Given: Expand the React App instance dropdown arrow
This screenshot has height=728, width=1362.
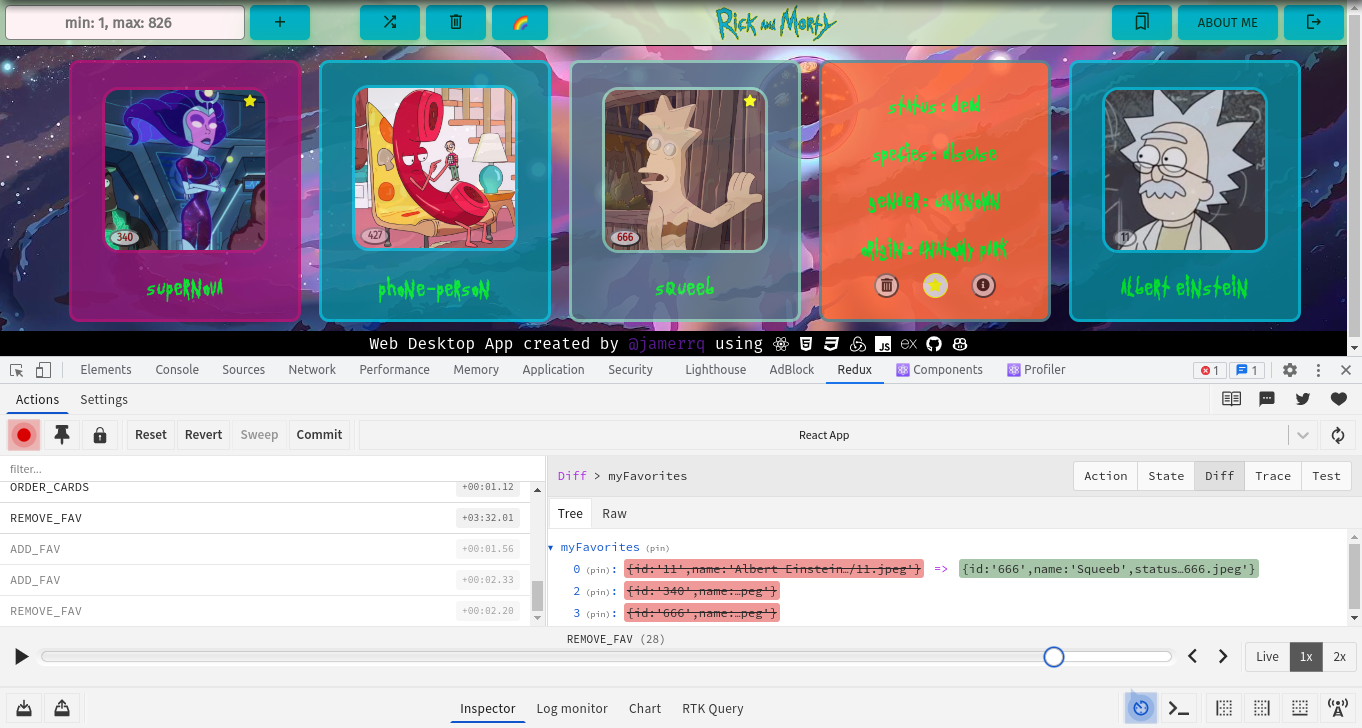Looking at the screenshot, I should click(x=1302, y=435).
